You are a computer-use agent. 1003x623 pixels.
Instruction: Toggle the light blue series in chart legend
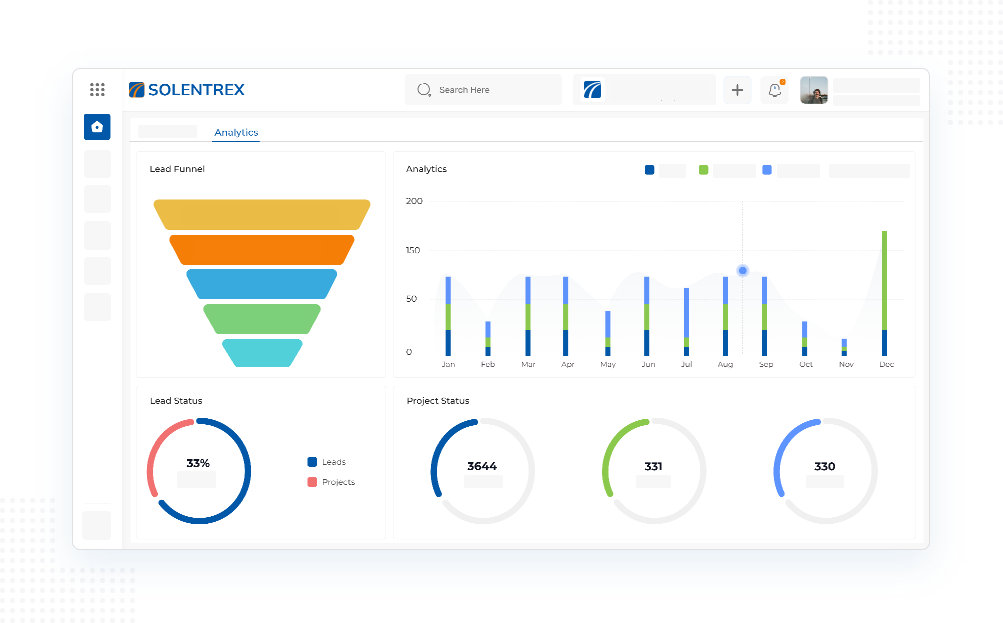tap(767, 170)
